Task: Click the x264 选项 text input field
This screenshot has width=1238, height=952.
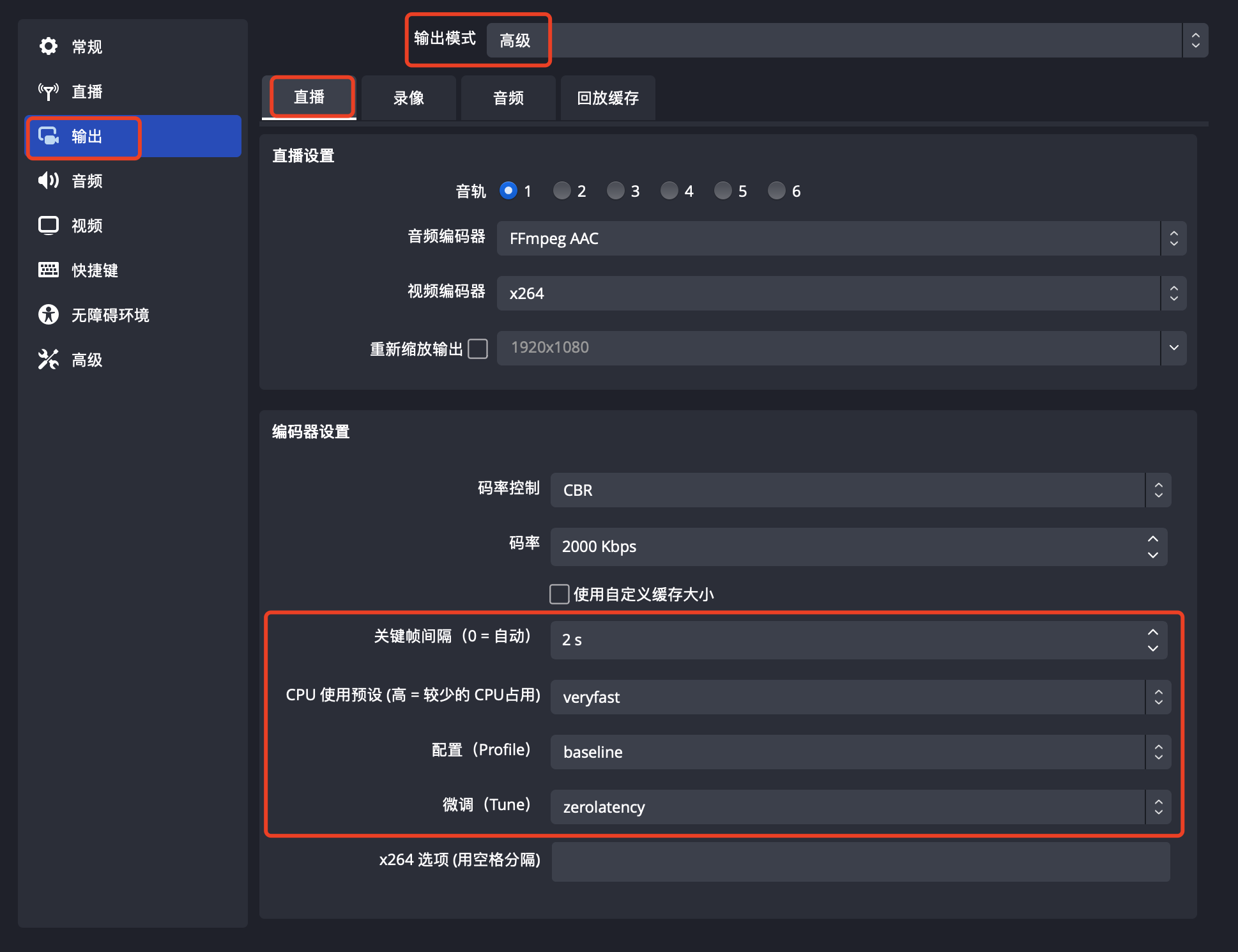Action: click(x=860, y=862)
